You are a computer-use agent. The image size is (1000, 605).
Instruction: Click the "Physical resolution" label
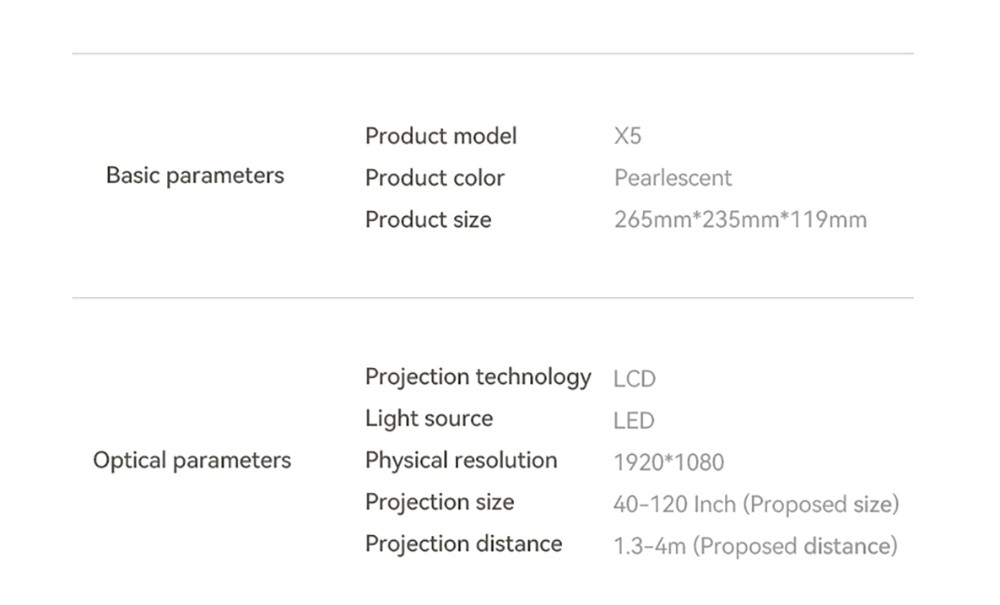coord(461,461)
